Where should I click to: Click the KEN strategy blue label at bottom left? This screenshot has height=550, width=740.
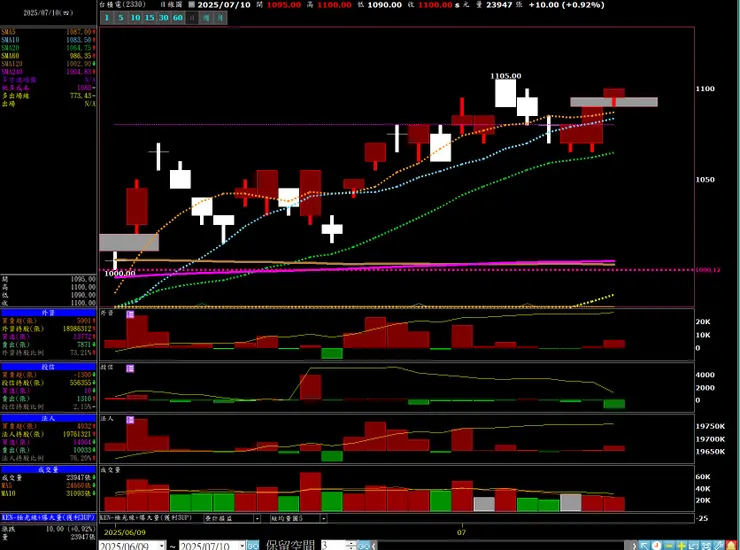(48, 517)
